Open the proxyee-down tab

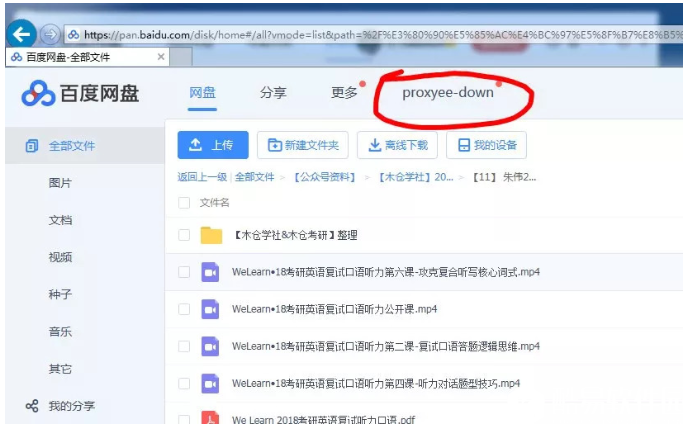tap(447, 93)
